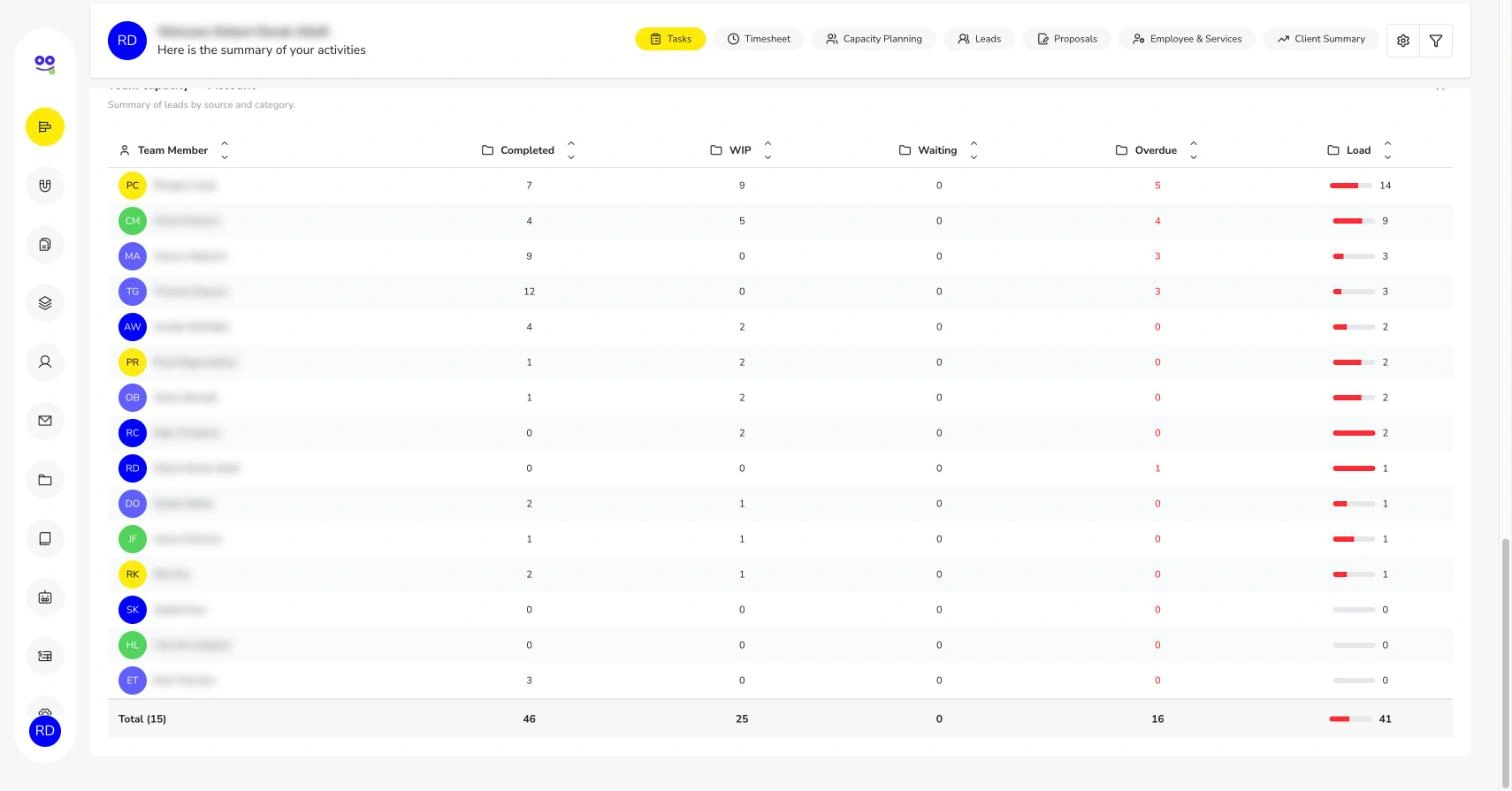Sort by the Overdue column

(x=1194, y=150)
